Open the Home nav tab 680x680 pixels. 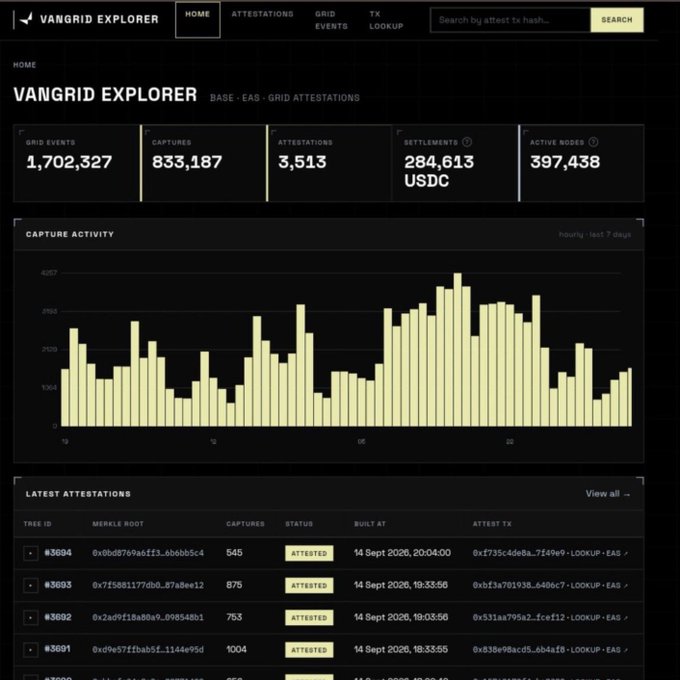click(198, 20)
